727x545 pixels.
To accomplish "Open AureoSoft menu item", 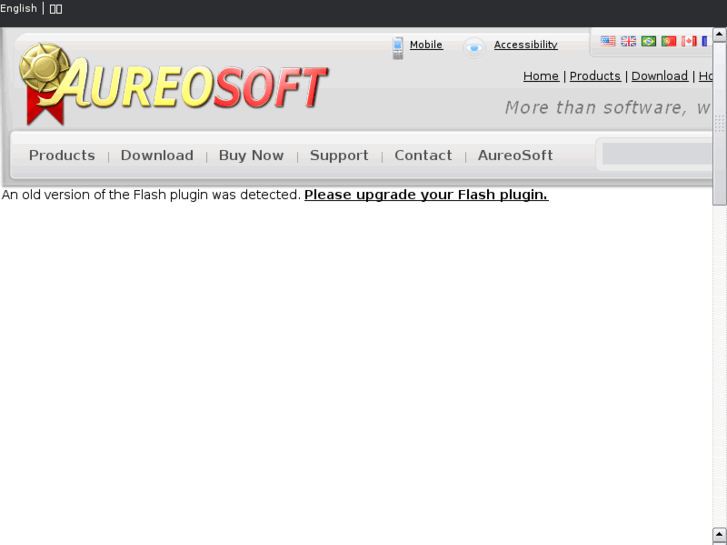I will [515, 155].
